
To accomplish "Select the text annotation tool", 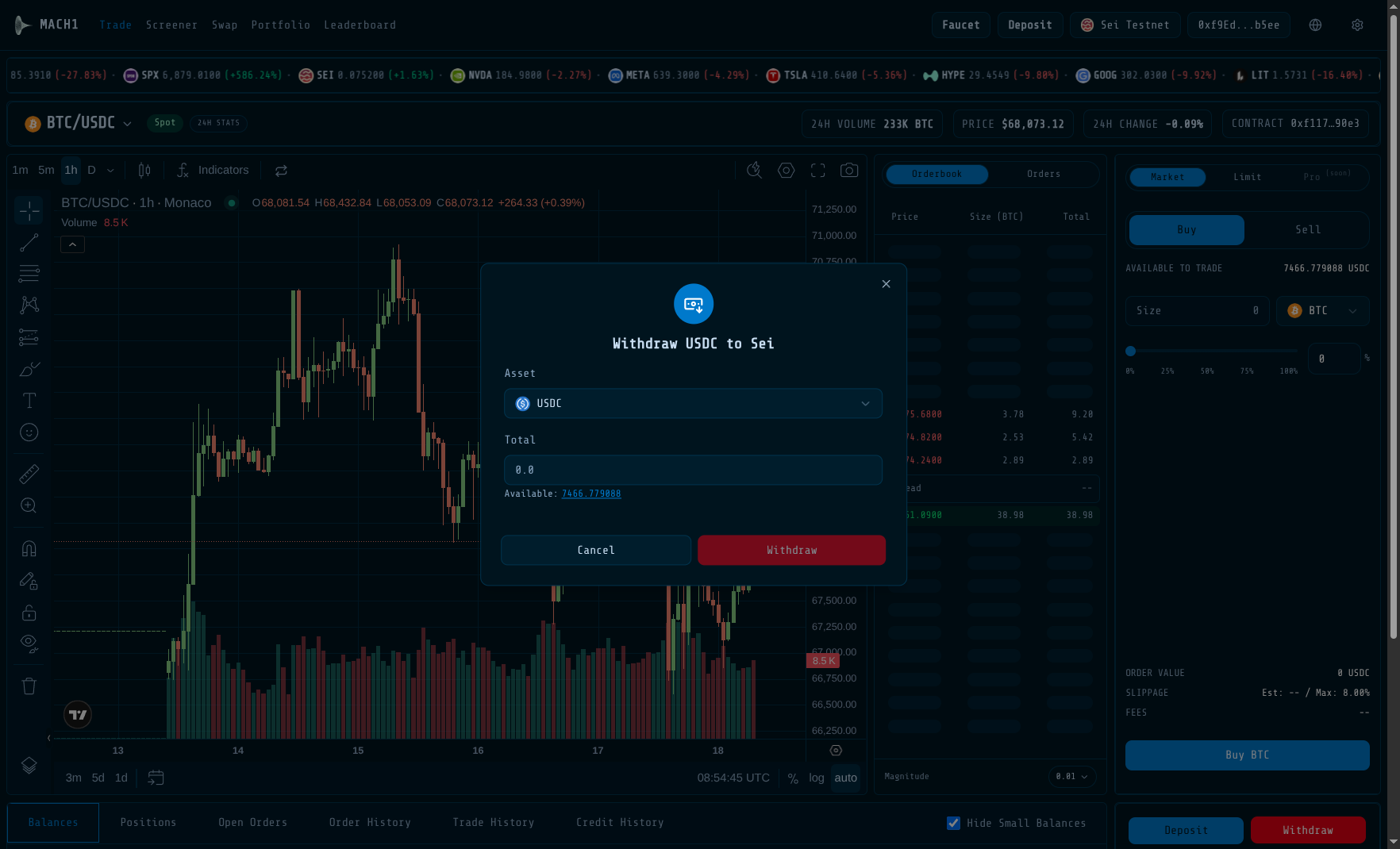I will click(29, 401).
